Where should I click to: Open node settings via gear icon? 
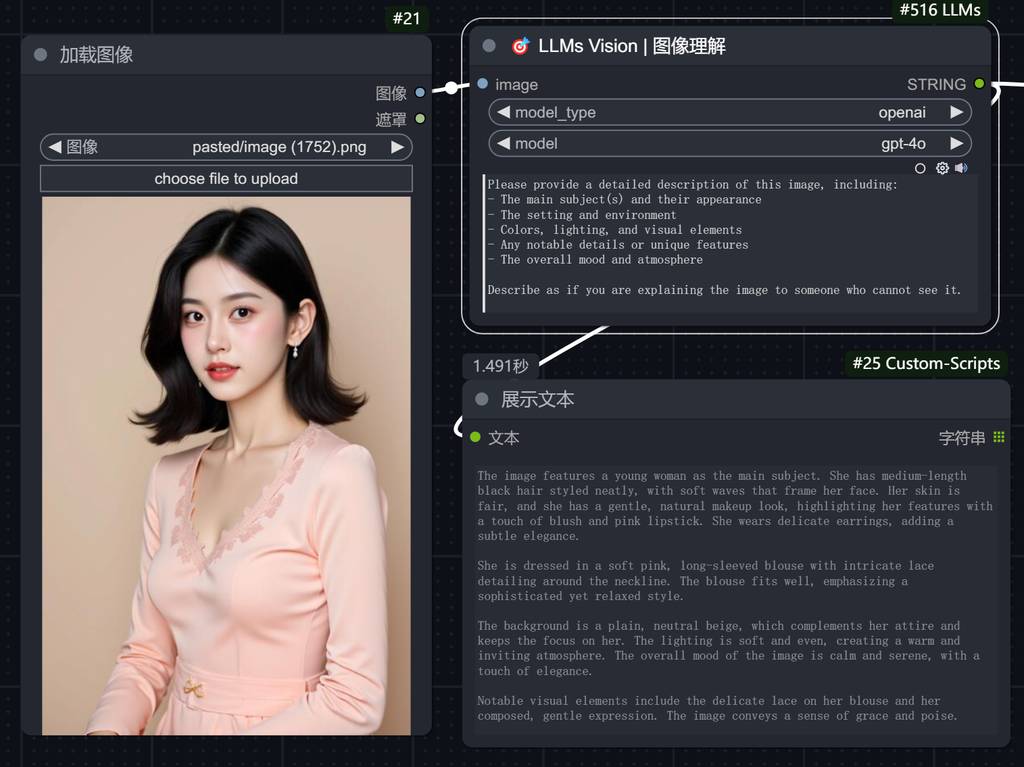coord(941,168)
